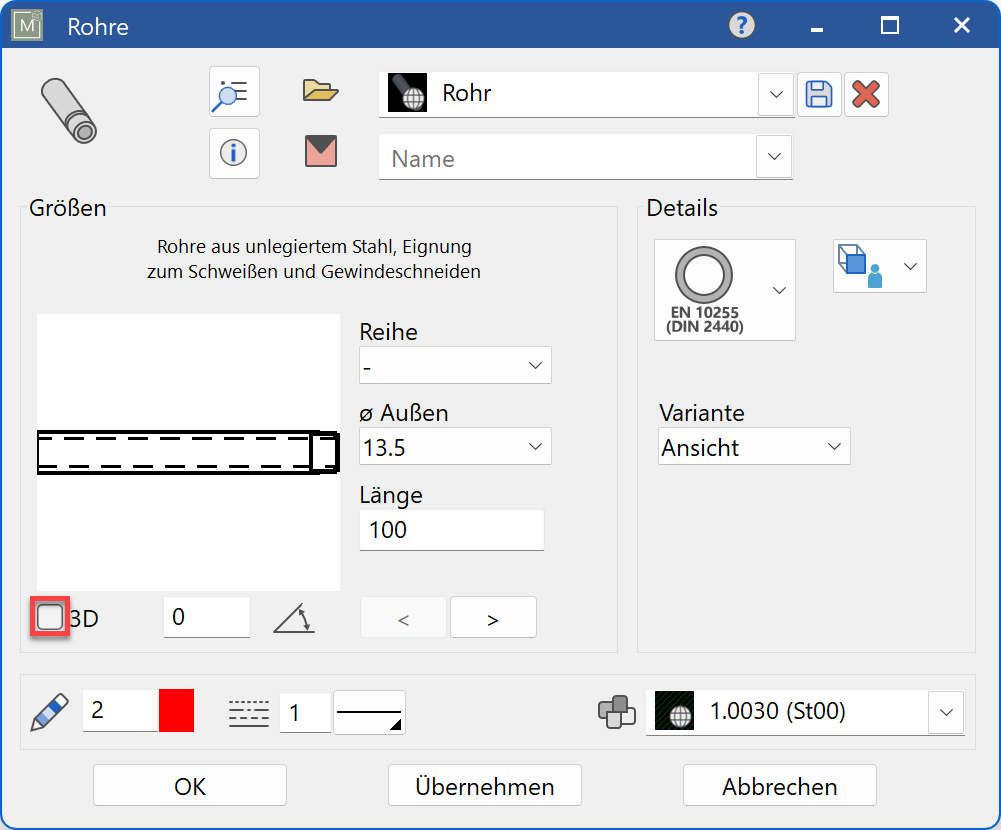Click the pen pencil icon
This screenshot has width=1001, height=830.
(47, 711)
